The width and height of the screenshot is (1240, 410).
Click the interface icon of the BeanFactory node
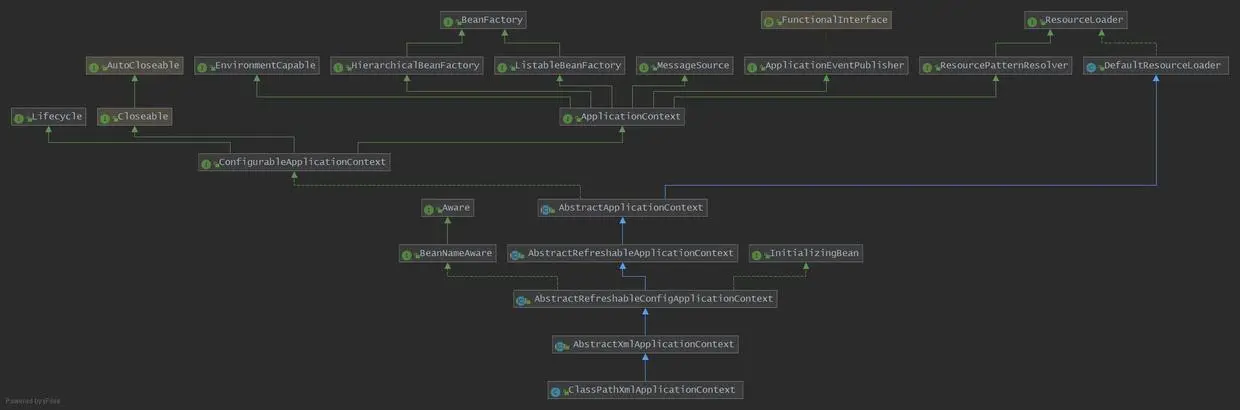(449, 21)
